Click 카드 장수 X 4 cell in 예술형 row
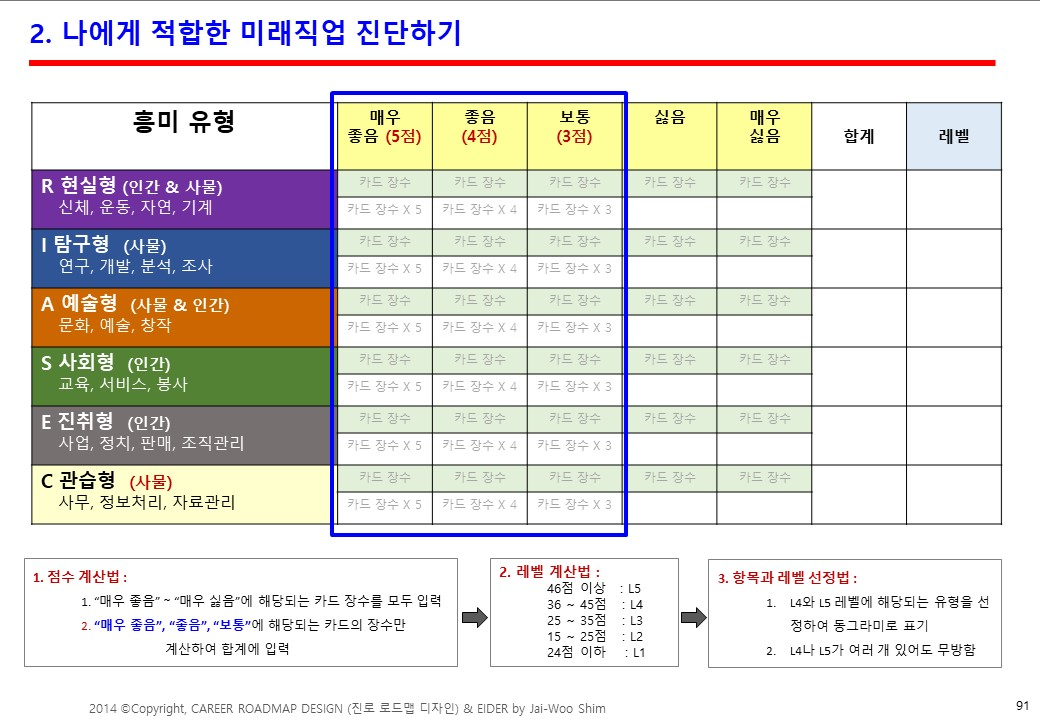 pyautogui.click(x=480, y=330)
